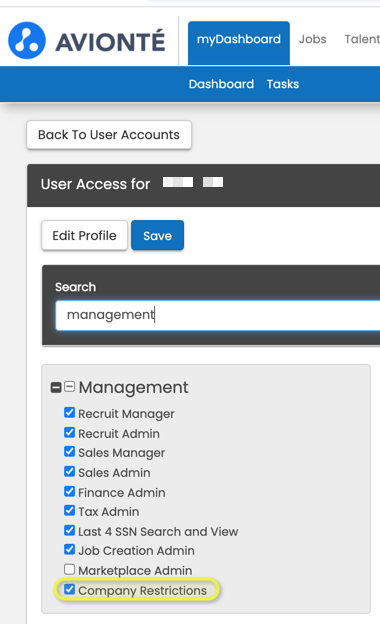This screenshot has width=380, height=624.
Task: Click the Company Restrictions label text
Action: tap(142, 591)
